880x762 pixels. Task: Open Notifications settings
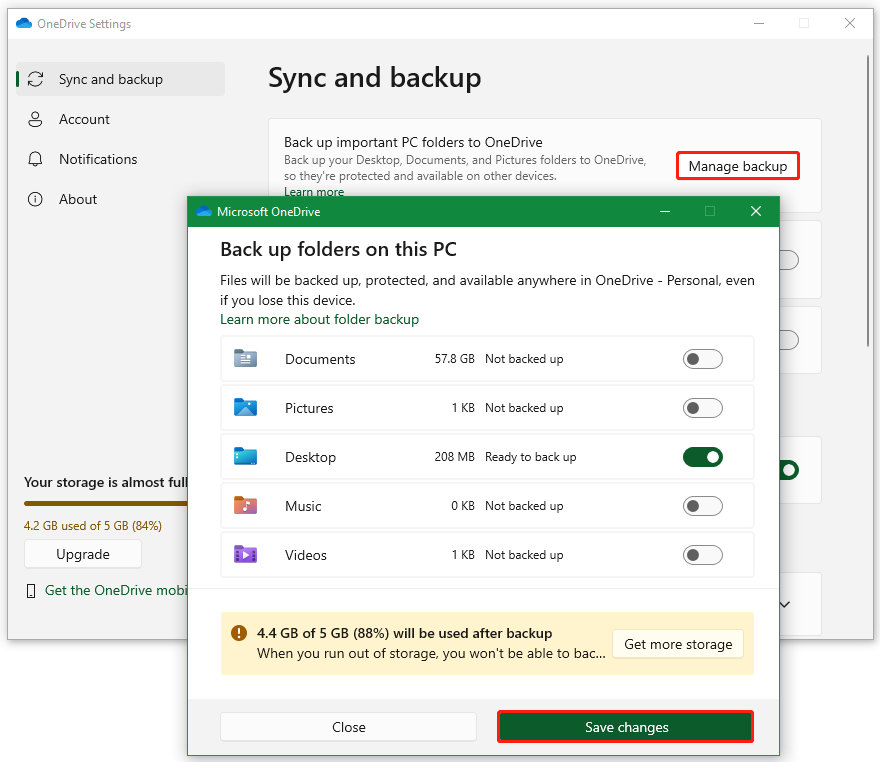point(121,159)
